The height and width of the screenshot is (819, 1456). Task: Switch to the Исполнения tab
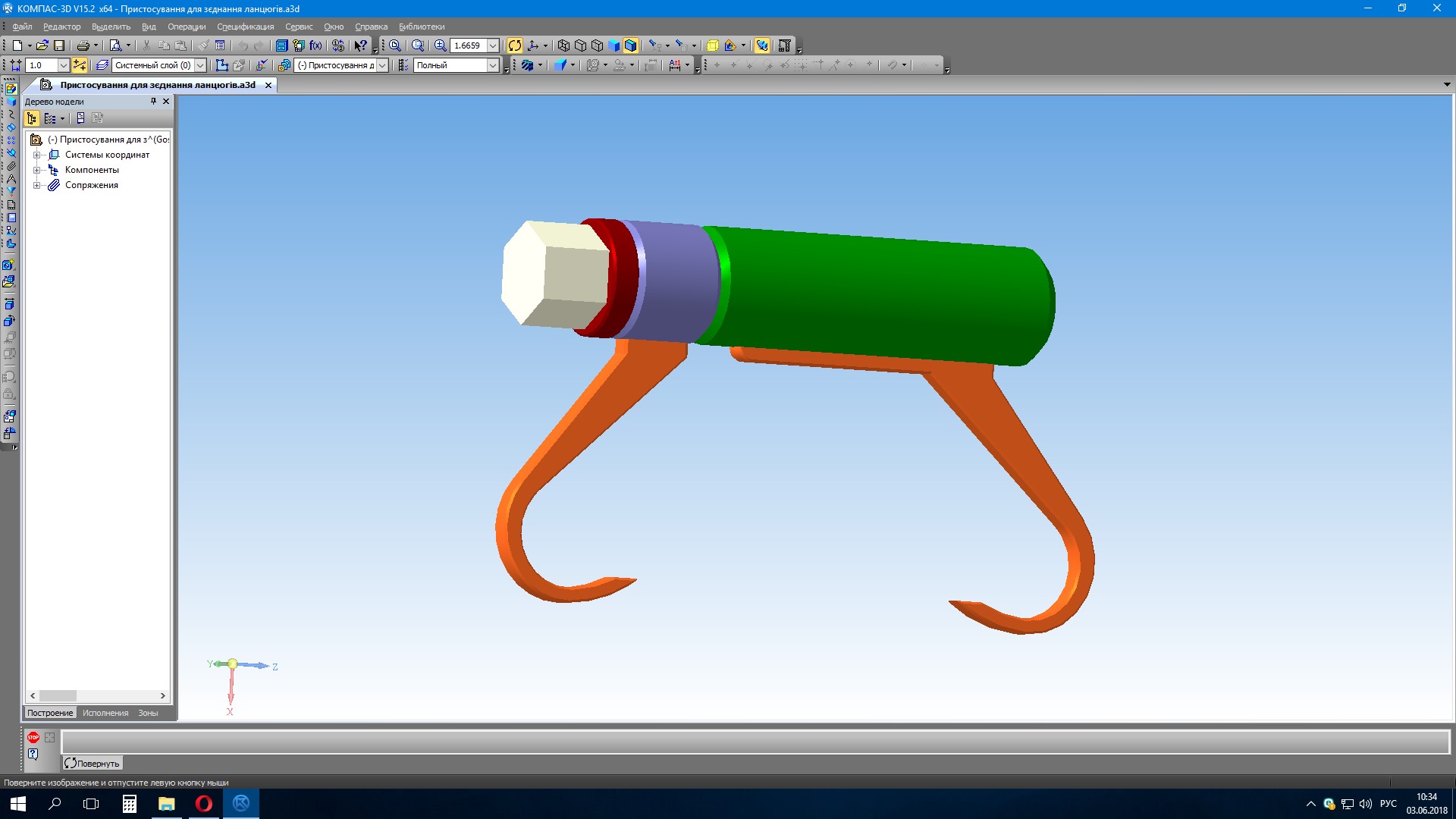coord(105,713)
